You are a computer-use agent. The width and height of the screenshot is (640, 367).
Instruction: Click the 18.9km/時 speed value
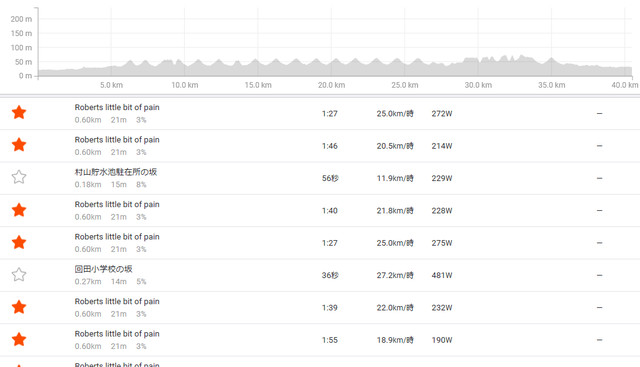coord(395,340)
